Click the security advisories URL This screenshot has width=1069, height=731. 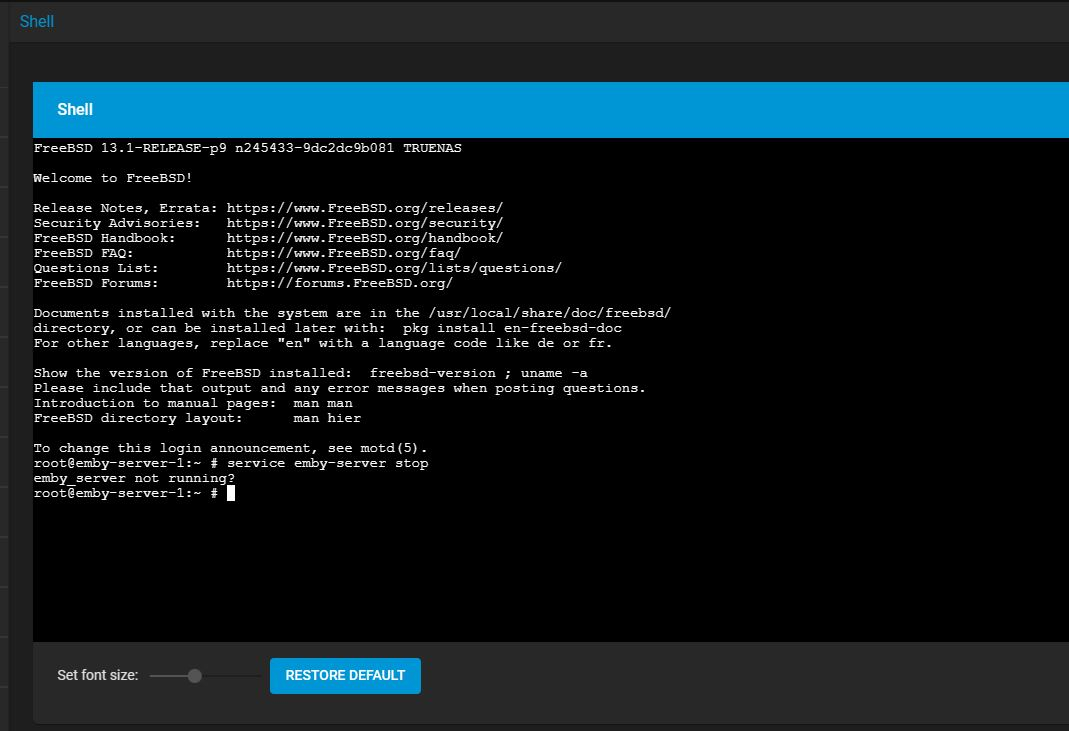365,223
